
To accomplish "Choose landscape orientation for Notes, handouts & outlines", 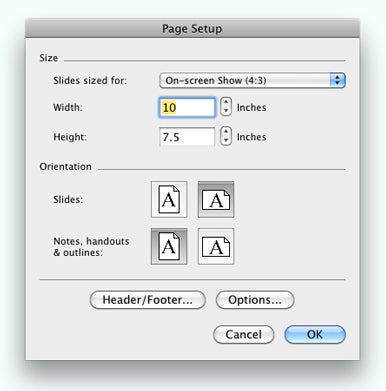I will [x=216, y=247].
